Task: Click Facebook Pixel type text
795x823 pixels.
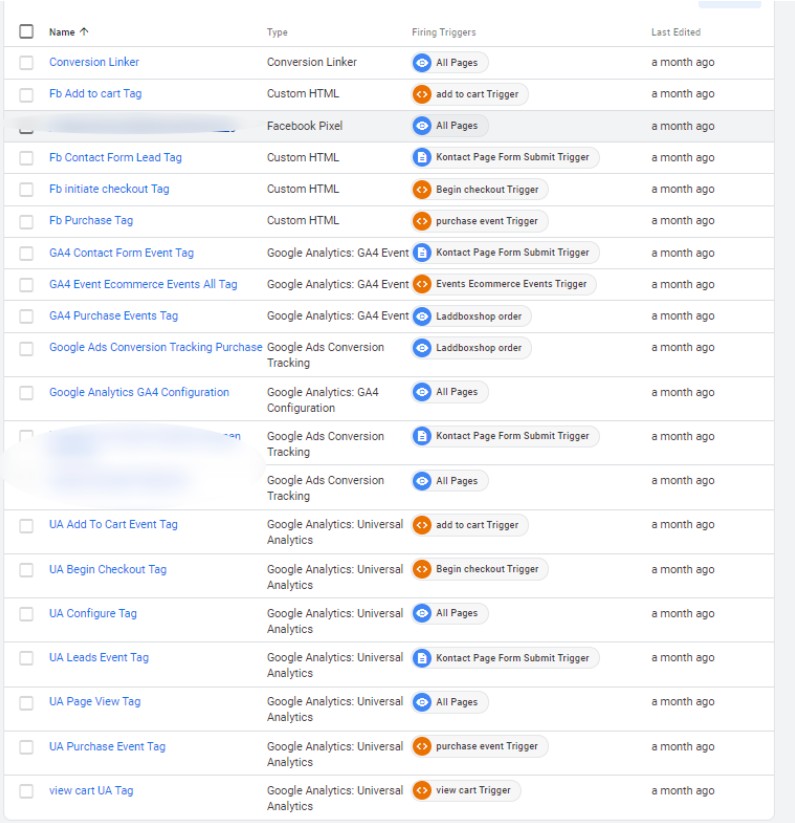Action: 304,125
